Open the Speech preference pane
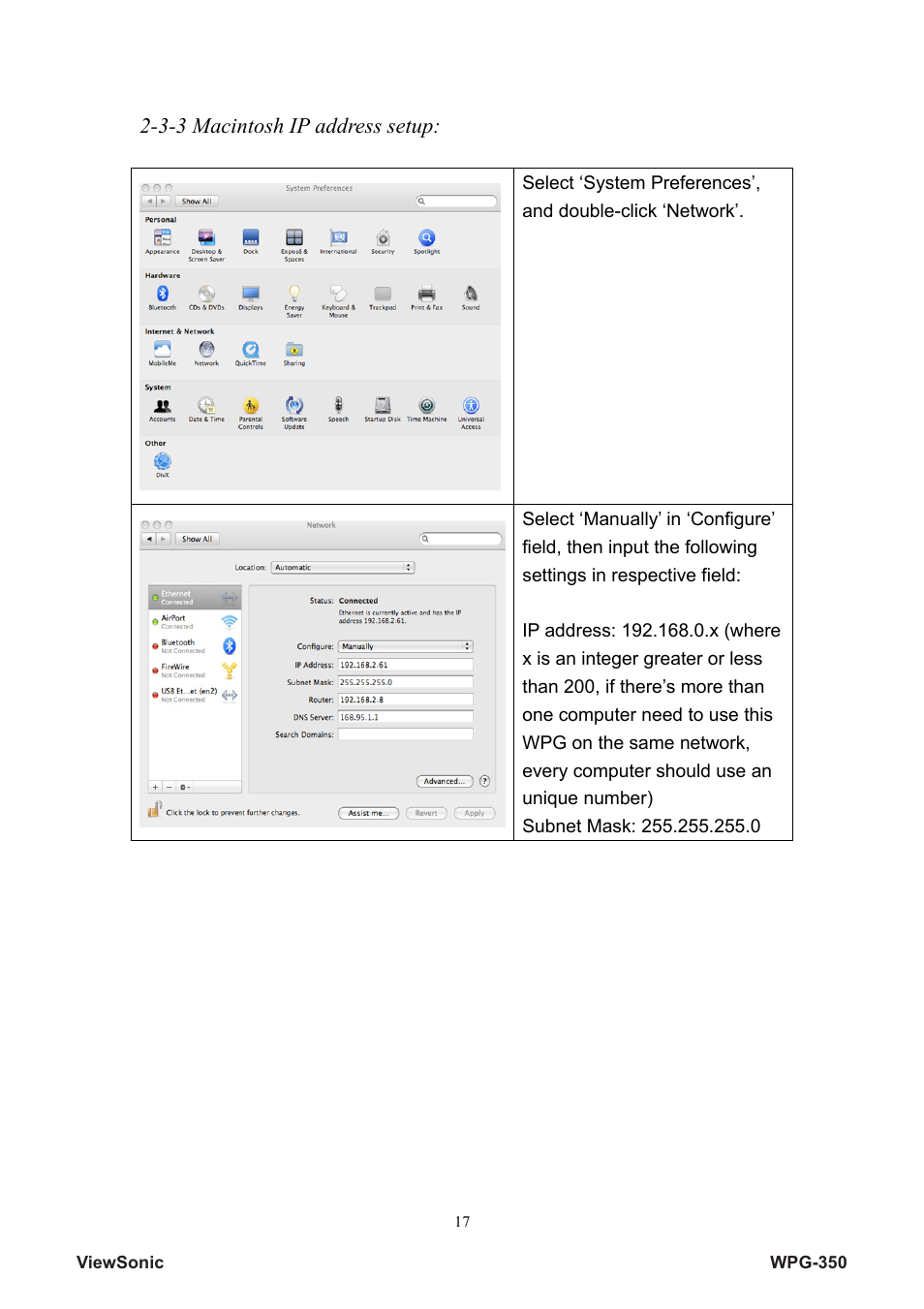924x1309 pixels. (338, 409)
